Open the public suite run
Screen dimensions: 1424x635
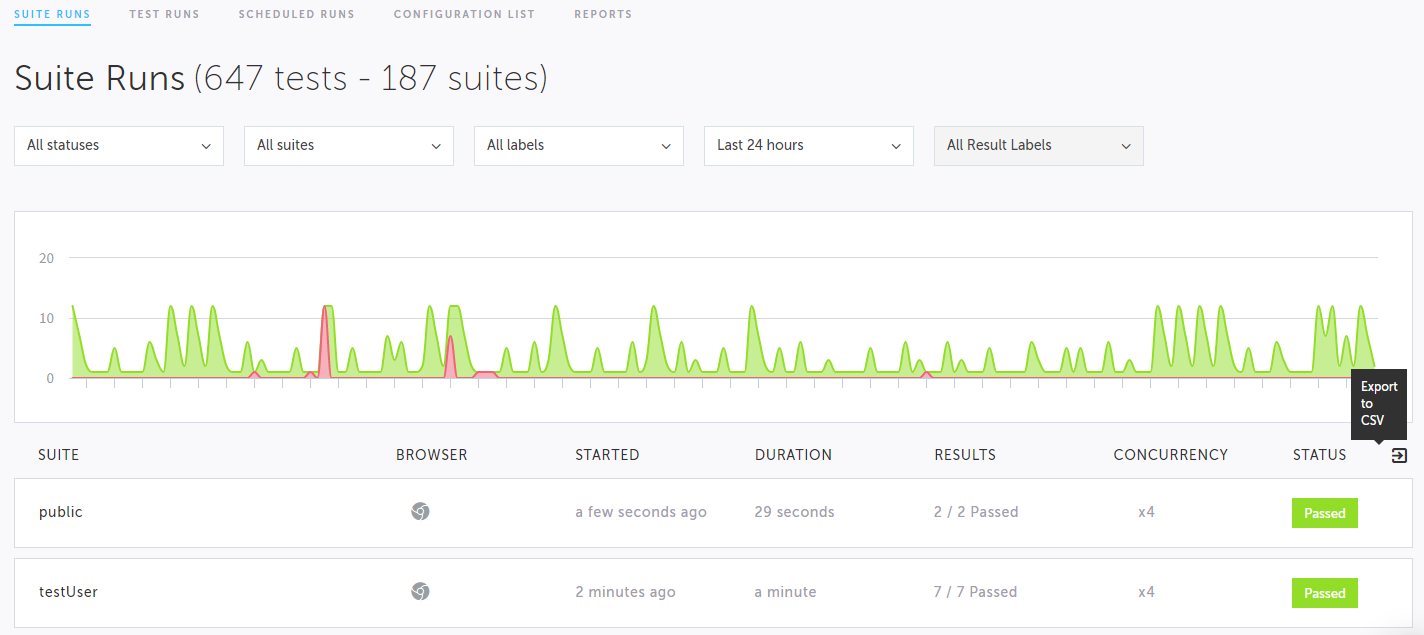[x=712, y=513]
